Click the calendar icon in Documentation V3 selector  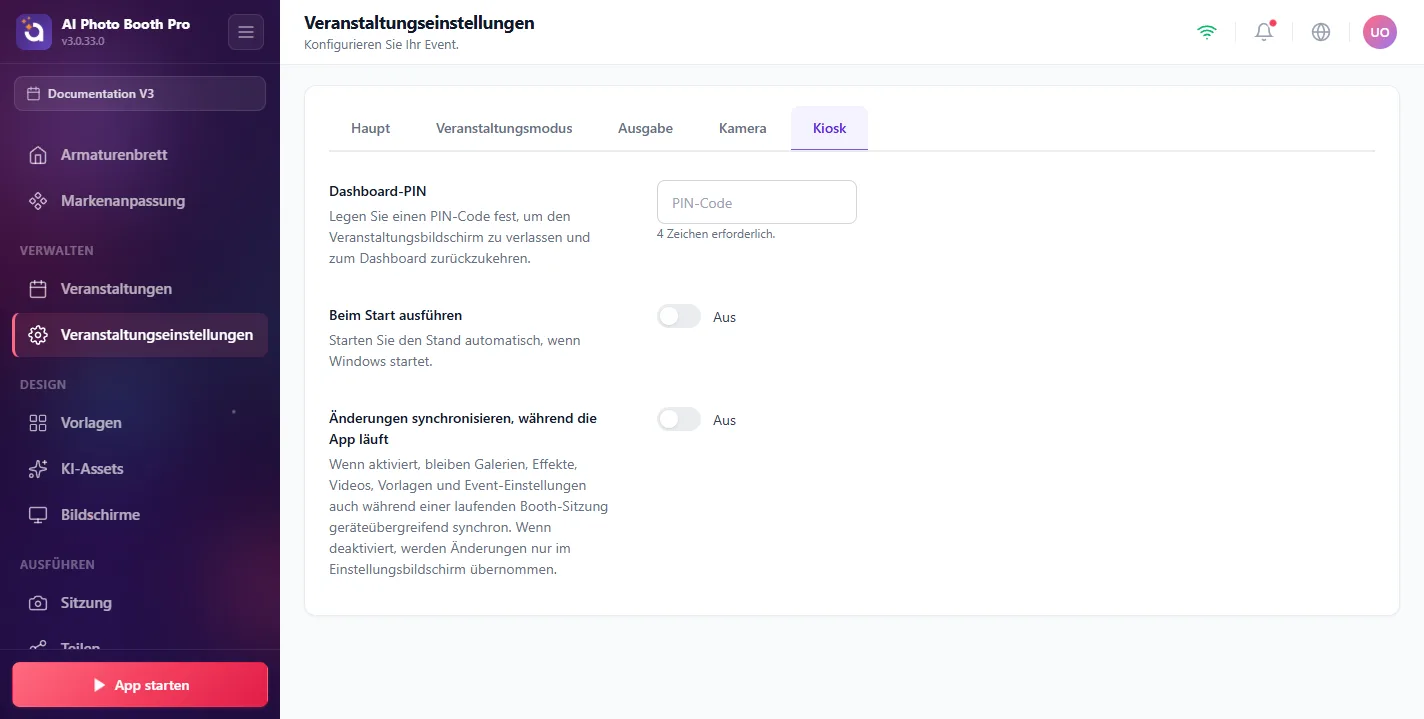coord(34,94)
